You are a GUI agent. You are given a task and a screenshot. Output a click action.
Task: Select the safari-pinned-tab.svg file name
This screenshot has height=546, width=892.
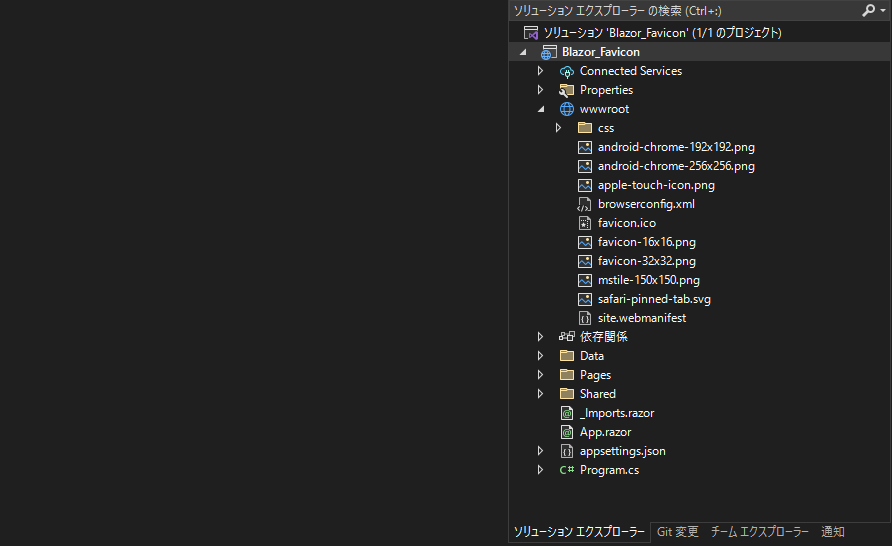click(654, 299)
